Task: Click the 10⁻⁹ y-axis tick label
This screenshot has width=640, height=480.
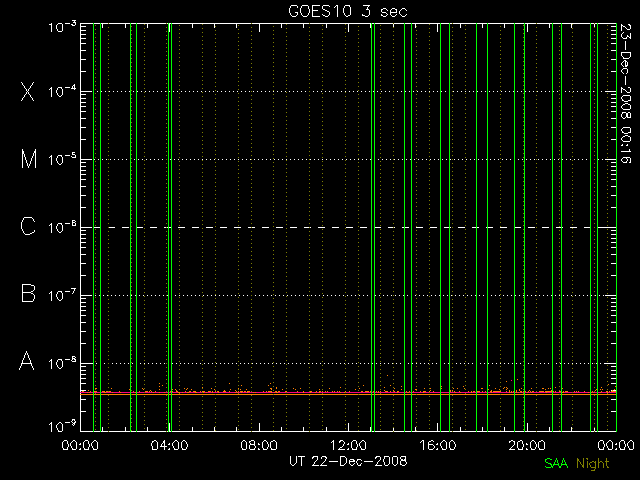Action: [x=62, y=427]
